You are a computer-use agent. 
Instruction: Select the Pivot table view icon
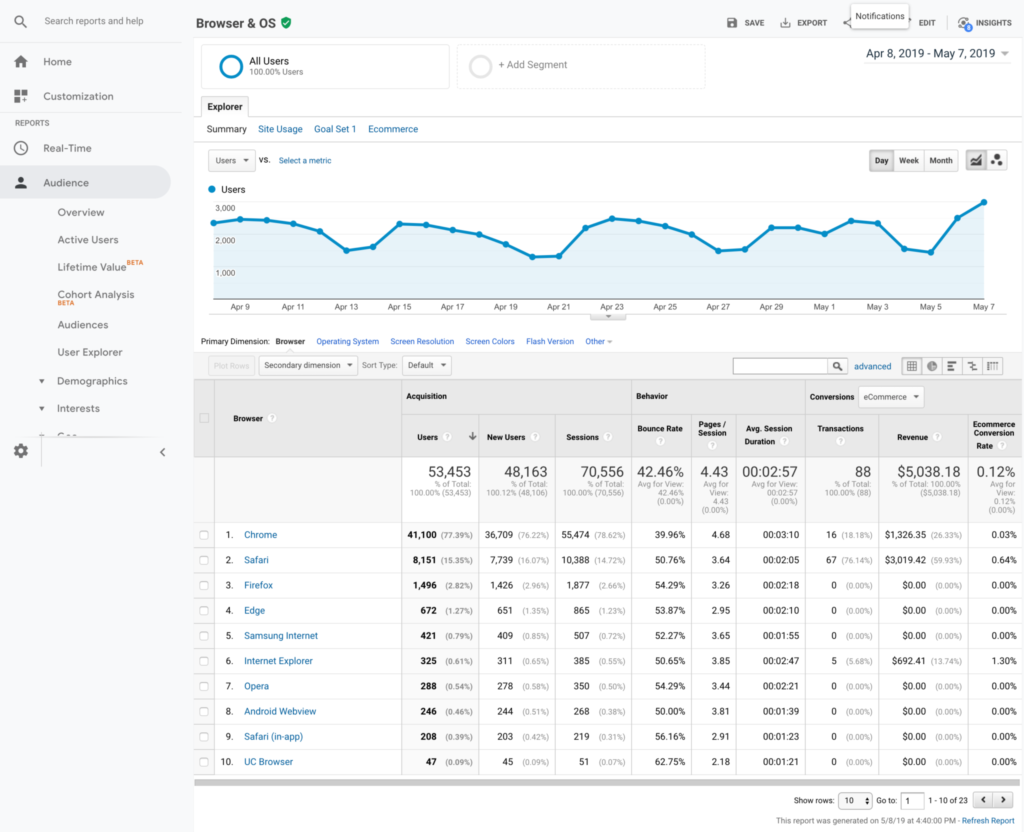pyautogui.click(x=993, y=366)
